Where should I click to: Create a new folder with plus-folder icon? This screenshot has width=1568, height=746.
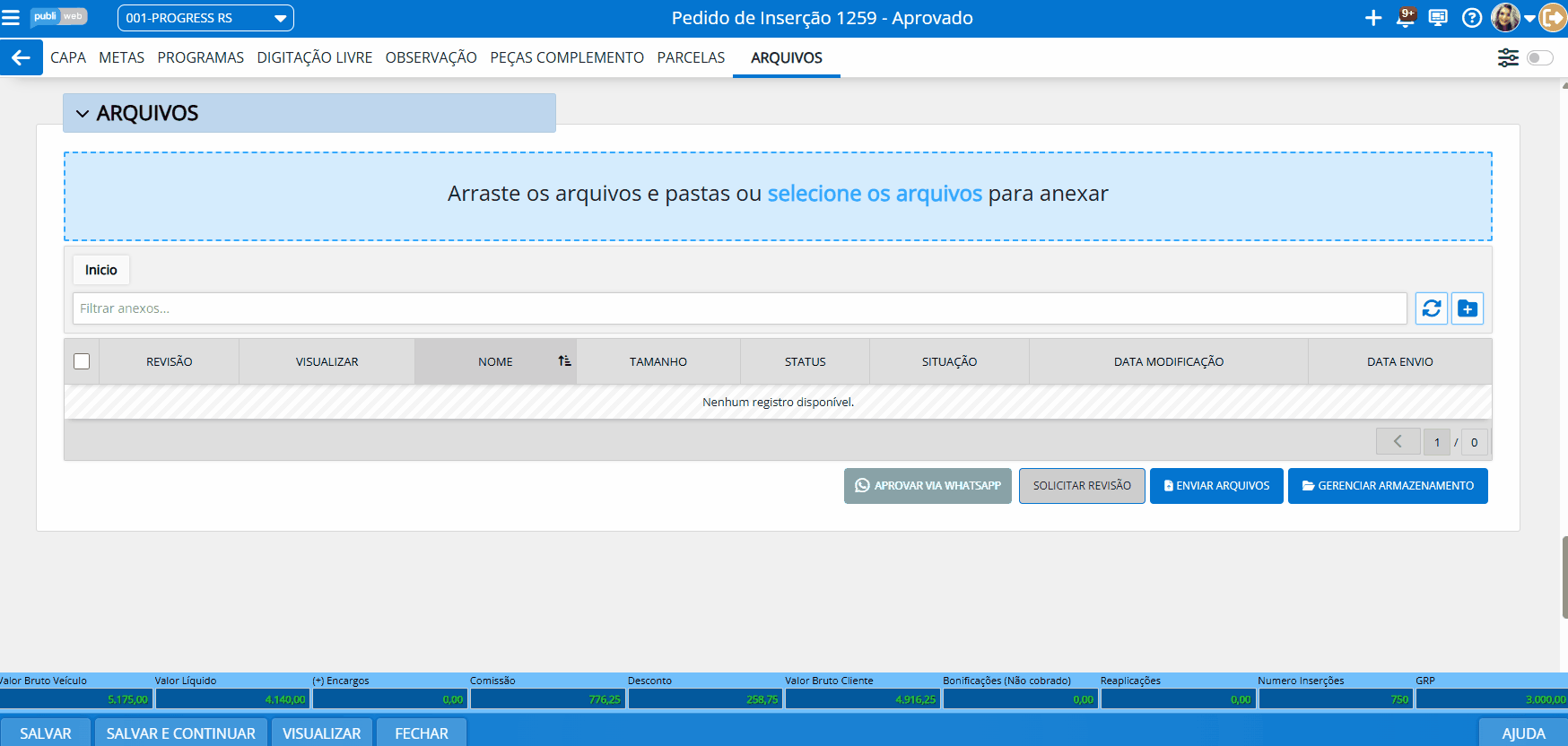[x=1468, y=308]
